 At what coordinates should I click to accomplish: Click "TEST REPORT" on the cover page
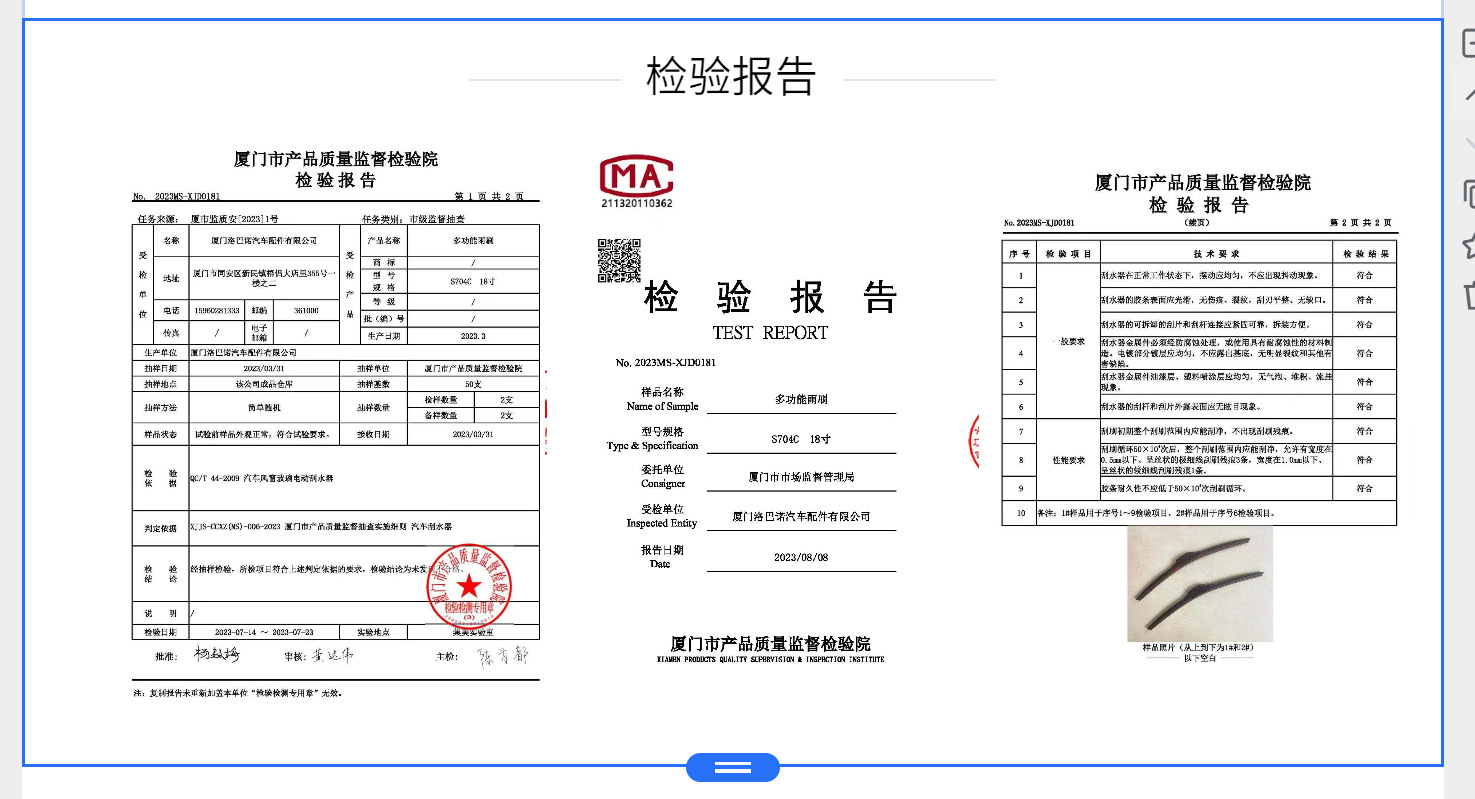pos(770,333)
